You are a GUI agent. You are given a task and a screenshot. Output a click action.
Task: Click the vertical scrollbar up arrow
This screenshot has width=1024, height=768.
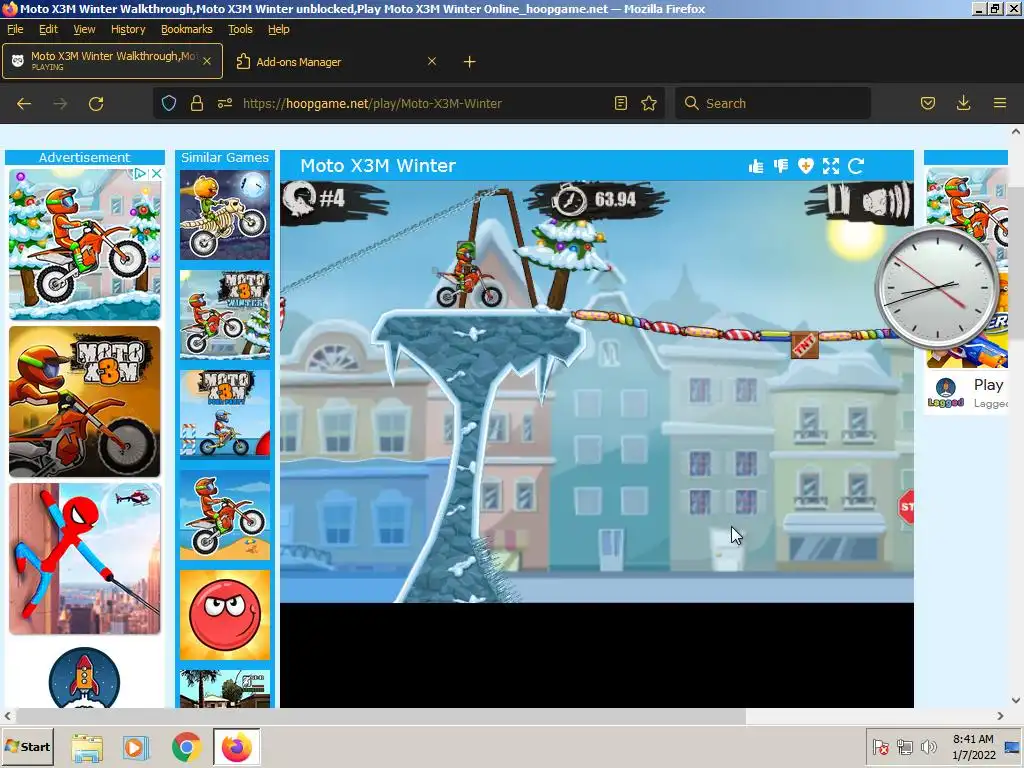coord(1016,131)
